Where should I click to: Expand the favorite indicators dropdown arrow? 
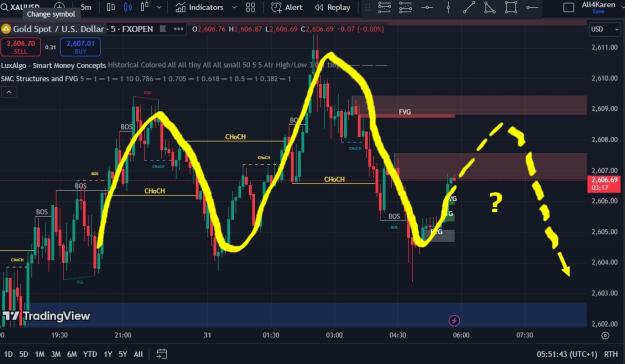coord(234,7)
